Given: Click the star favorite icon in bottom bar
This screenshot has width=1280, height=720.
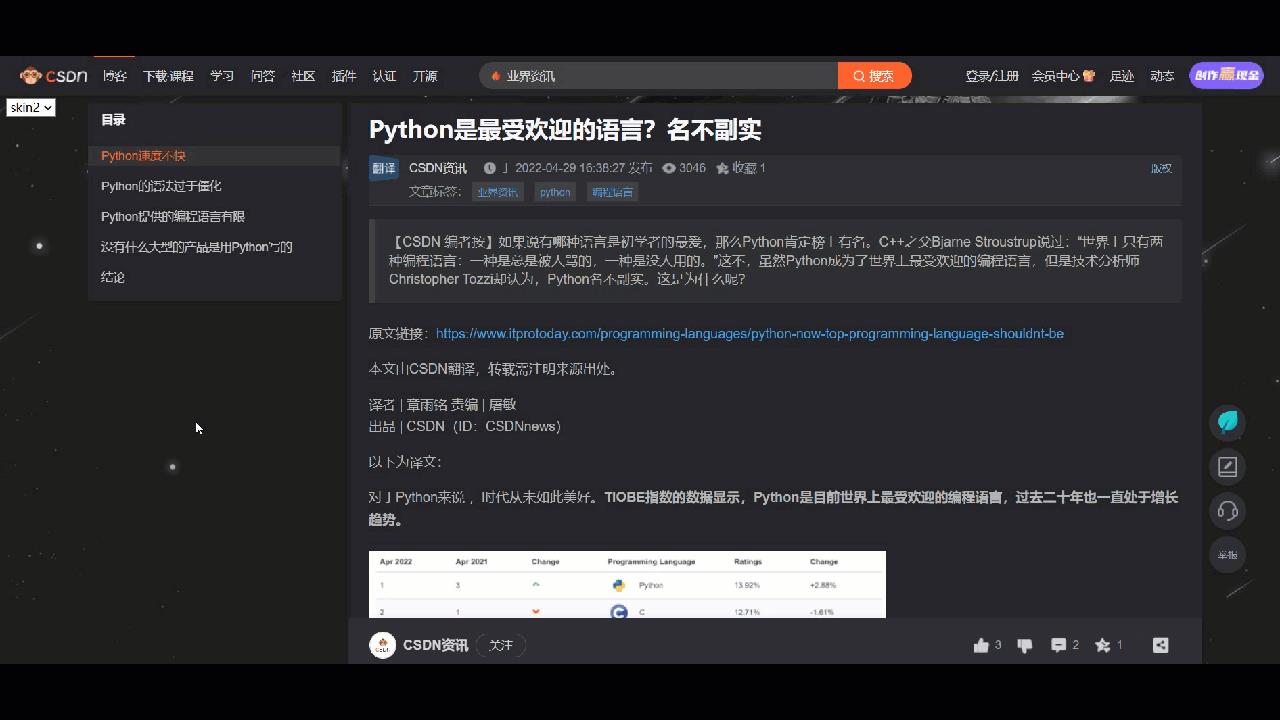Looking at the screenshot, I should (x=1103, y=645).
